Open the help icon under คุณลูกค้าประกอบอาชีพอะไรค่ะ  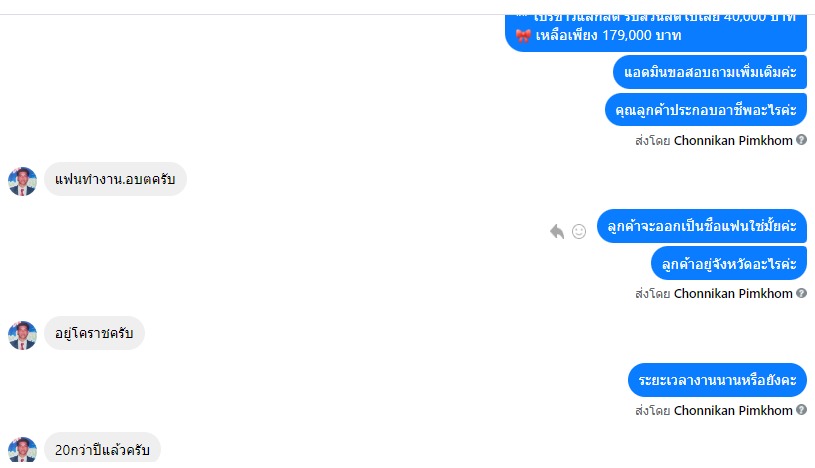(x=801, y=139)
